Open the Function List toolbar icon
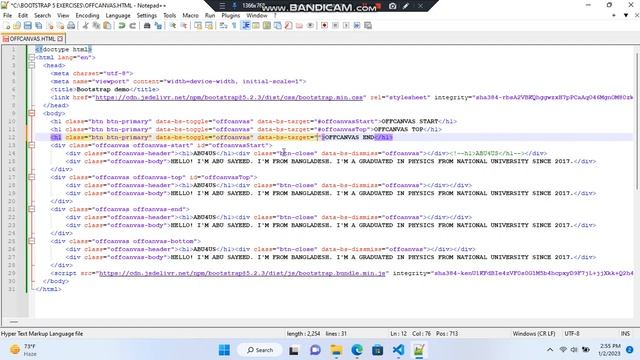Image resolution: width=640 pixels, height=360 pixels. 288,25
